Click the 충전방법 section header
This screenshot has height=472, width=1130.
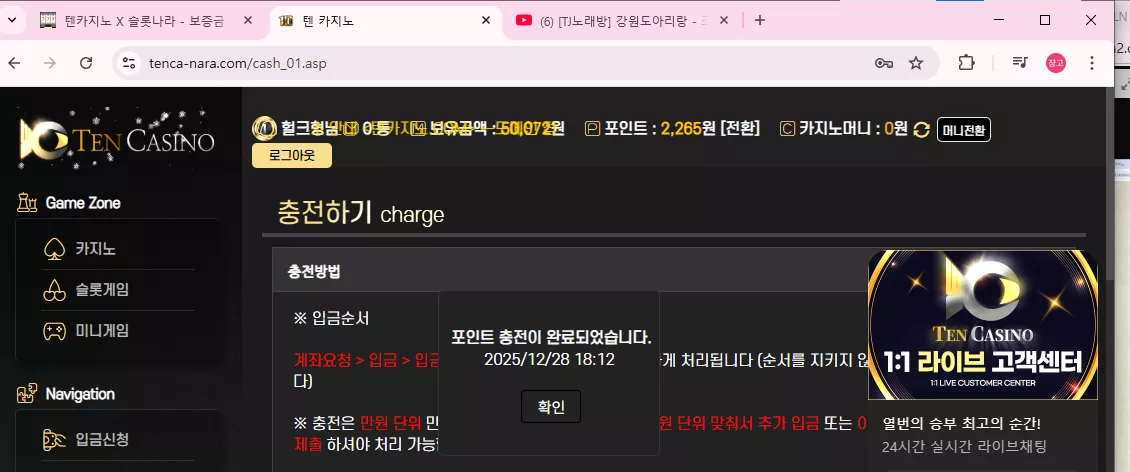coord(313,272)
